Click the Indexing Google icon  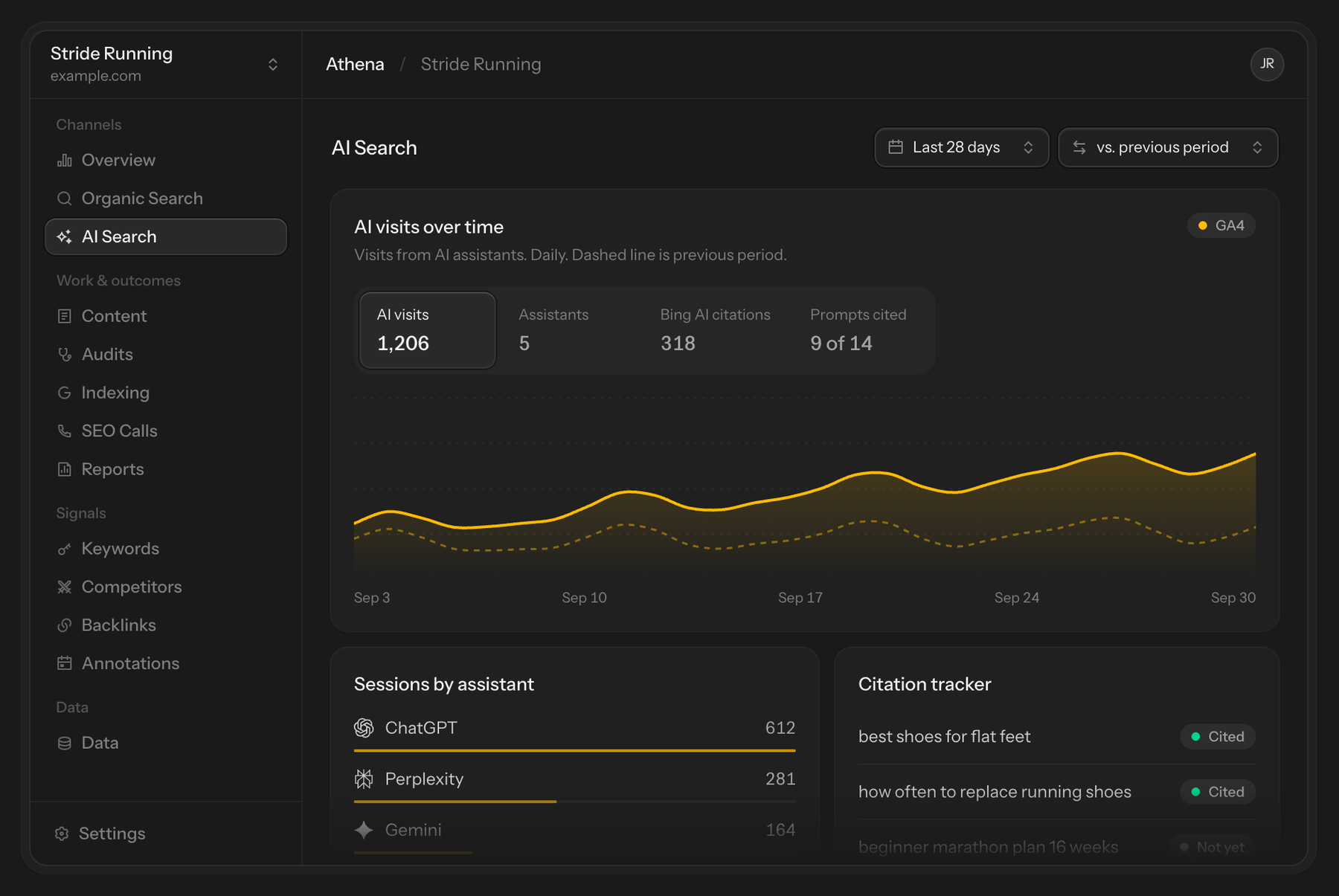pos(65,393)
